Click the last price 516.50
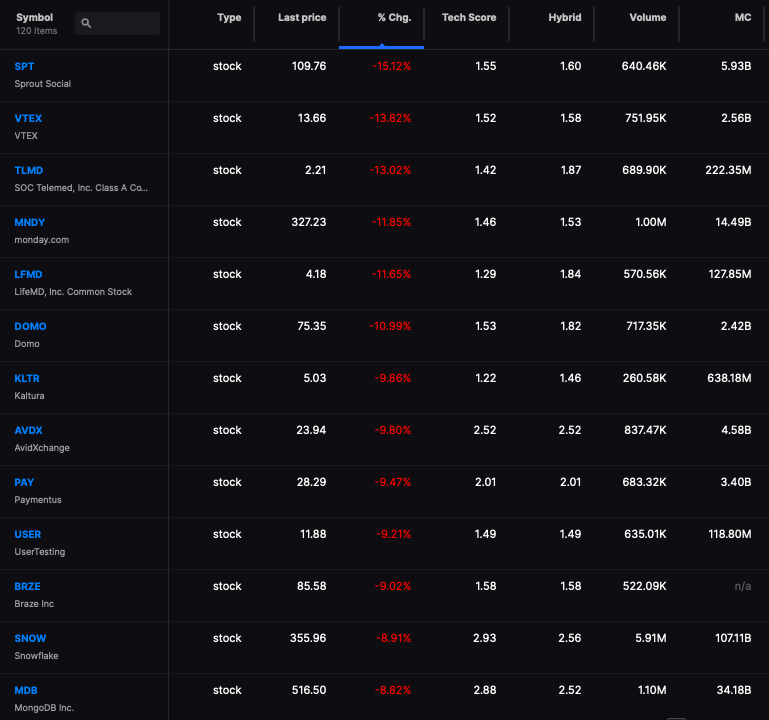 [309, 690]
